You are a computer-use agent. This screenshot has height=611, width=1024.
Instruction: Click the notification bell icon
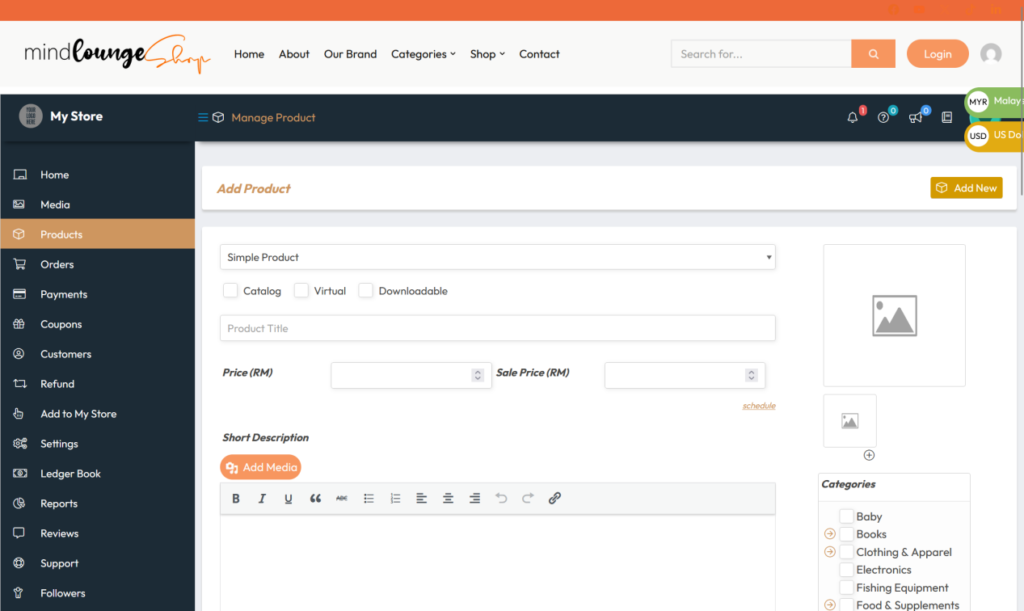[x=852, y=118]
